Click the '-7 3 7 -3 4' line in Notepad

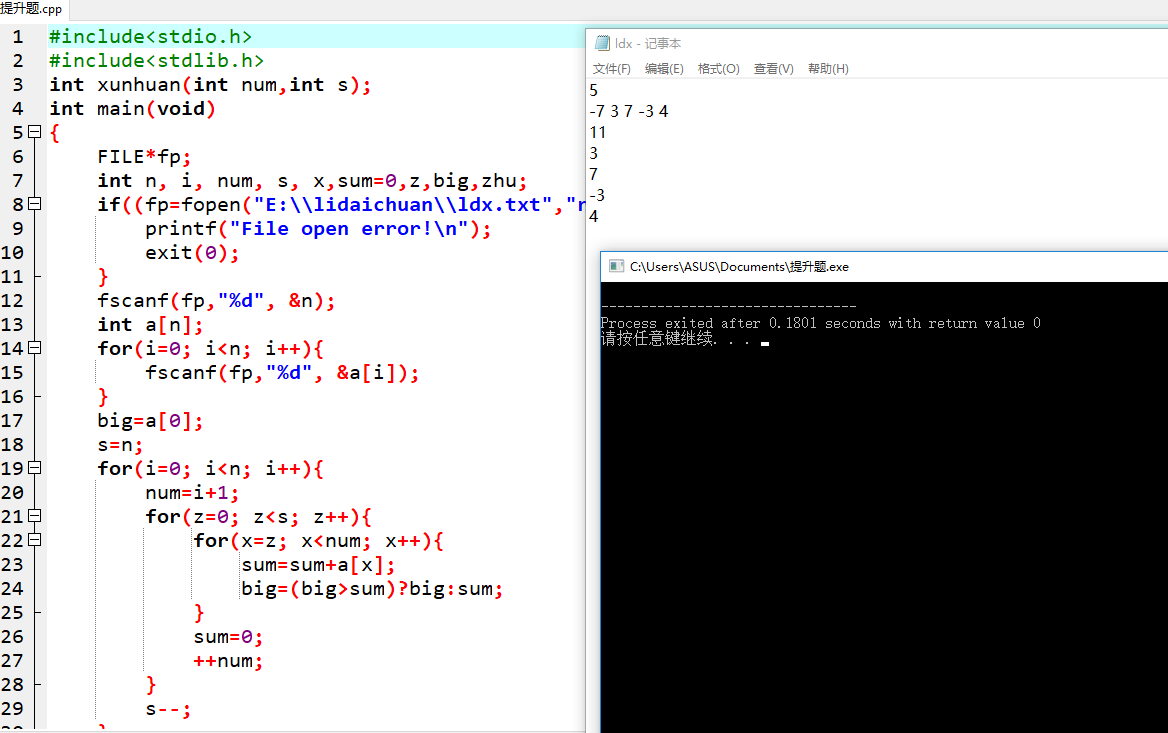point(629,111)
